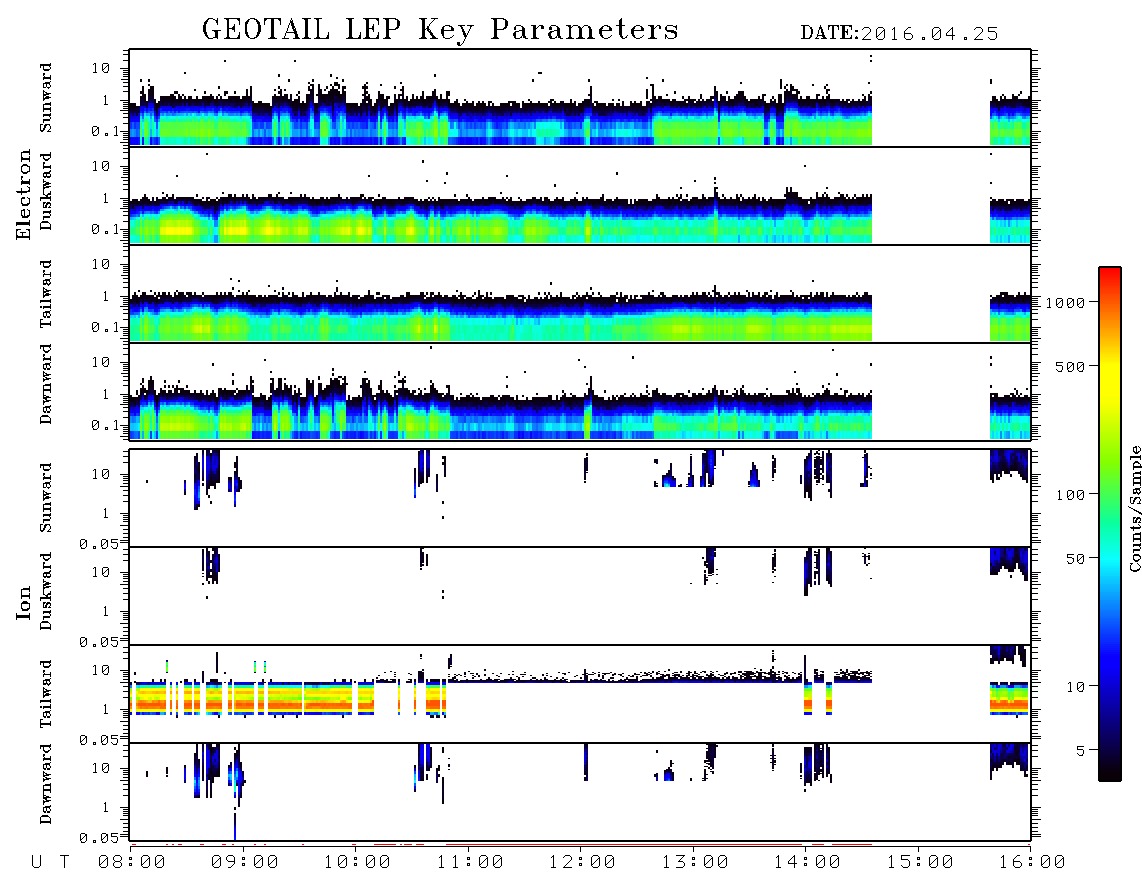Click the "1" tick of Ion Duskward panel

click(106, 612)
